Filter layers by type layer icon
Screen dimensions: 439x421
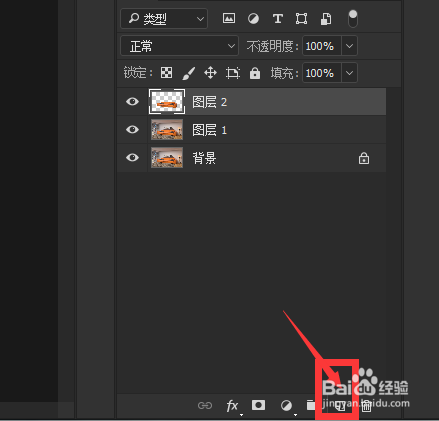point(278,18)
